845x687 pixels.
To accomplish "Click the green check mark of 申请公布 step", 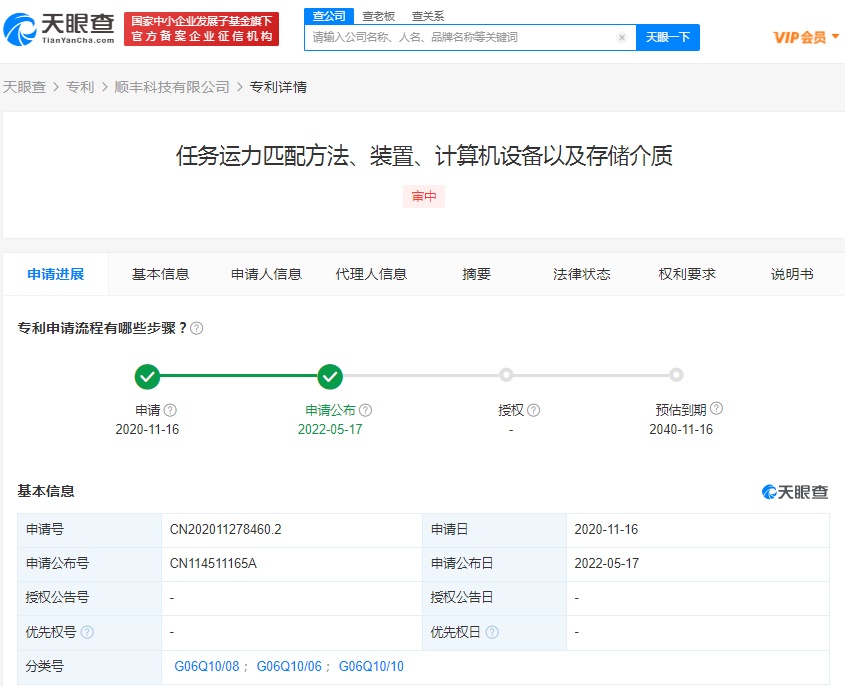I will point(330,376).
